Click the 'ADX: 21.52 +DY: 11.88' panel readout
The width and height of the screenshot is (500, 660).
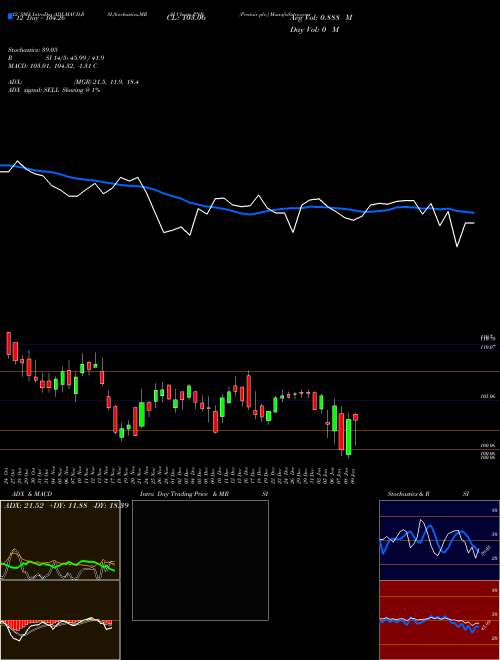pos(66,505)
